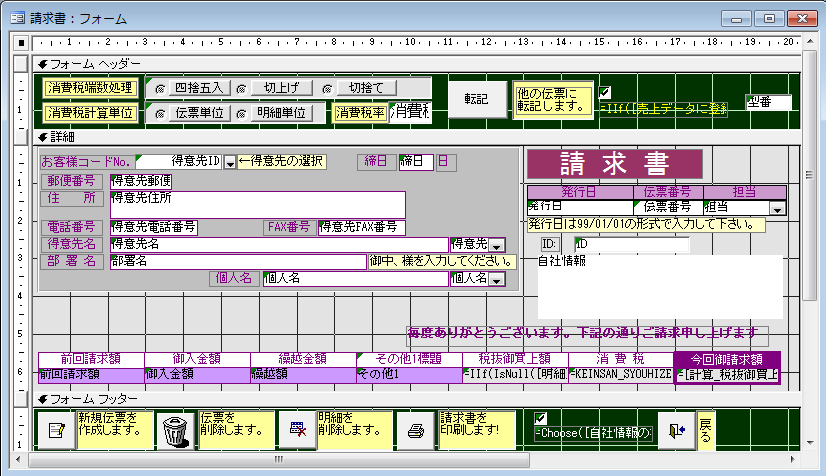Screen dimensions: 826x476
Task: Click the 部署名 text box
Action: (238, 262)
